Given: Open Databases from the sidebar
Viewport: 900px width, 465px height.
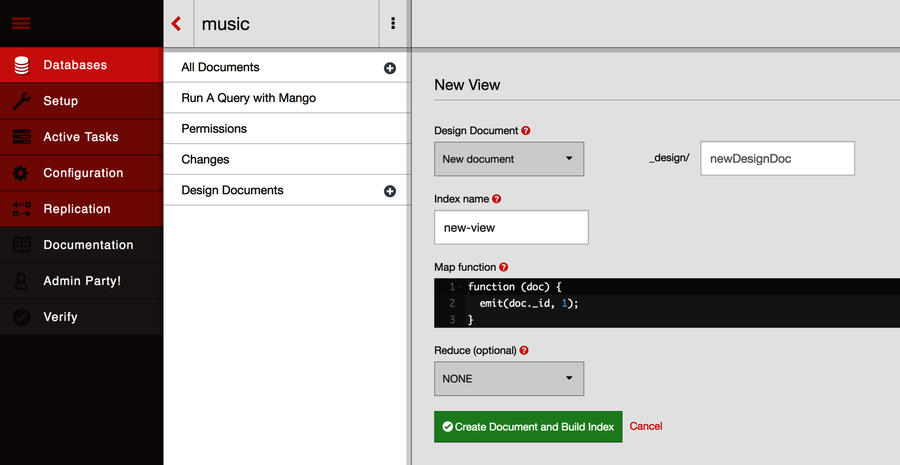Looking at the screenshot, I should pos(82,65).
